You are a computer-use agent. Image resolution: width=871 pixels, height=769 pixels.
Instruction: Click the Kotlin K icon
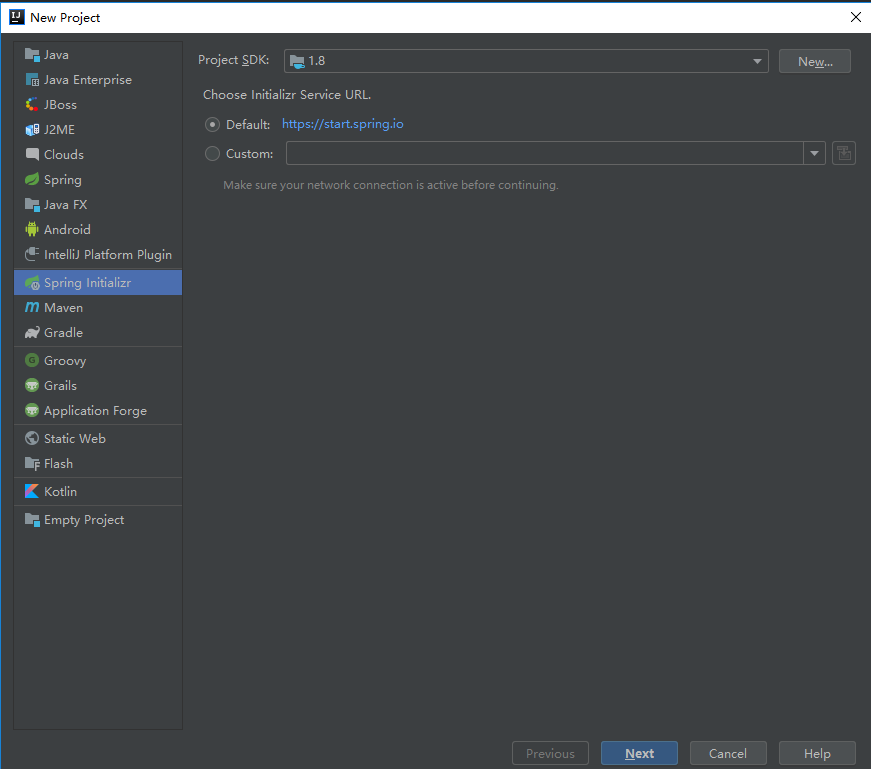coord(32,491)
